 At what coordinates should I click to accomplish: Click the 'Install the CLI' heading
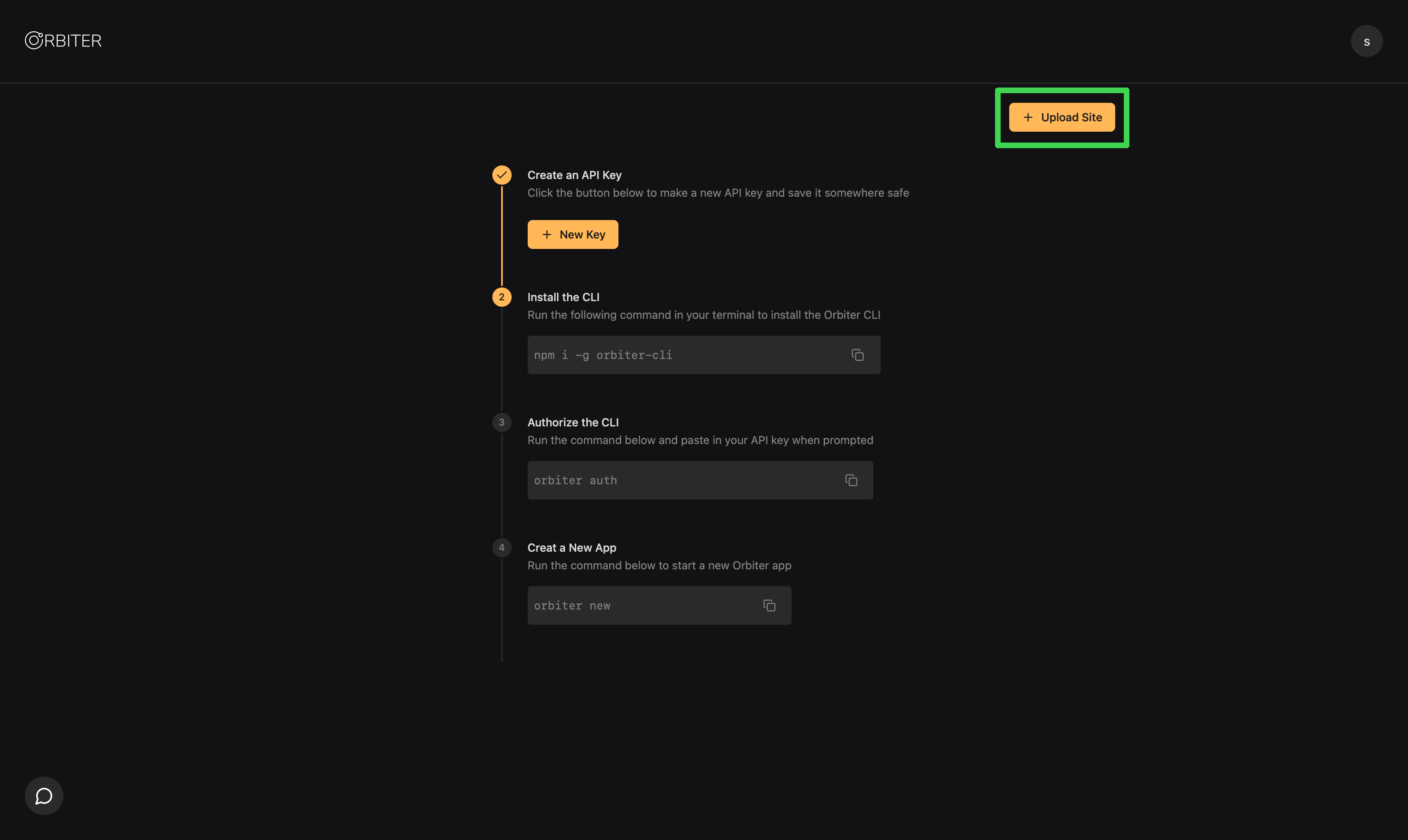tap(563, 297)
